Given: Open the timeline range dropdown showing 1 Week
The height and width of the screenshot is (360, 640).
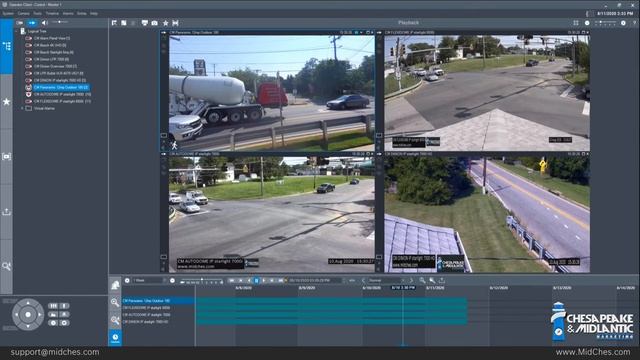Looking at the screenshot, I should click(x=149, y=280).
